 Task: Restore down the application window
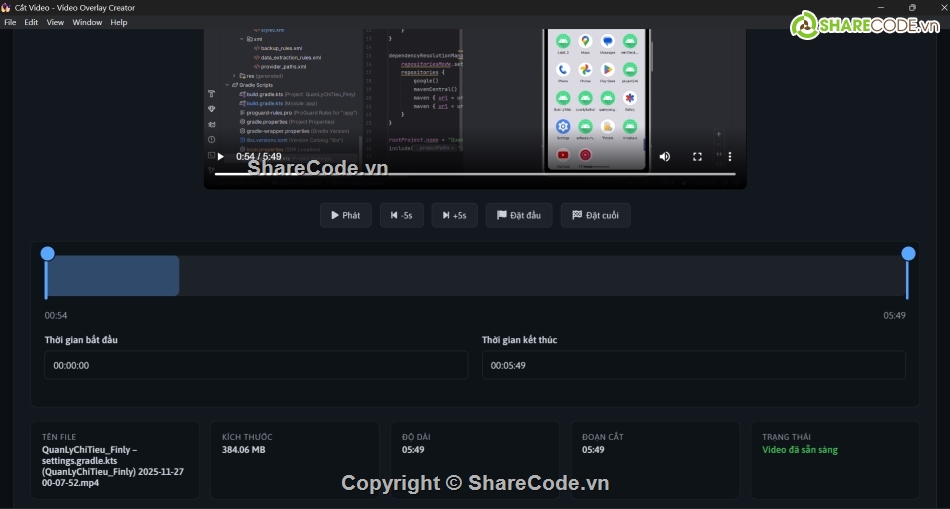pos(912,8)
